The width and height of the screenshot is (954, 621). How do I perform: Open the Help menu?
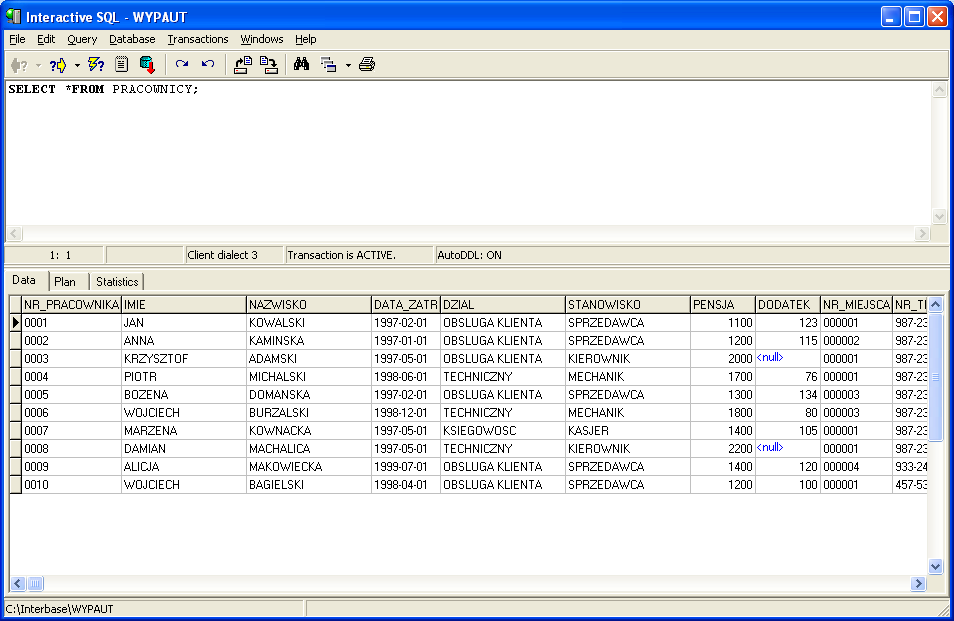tap(305, 39)
